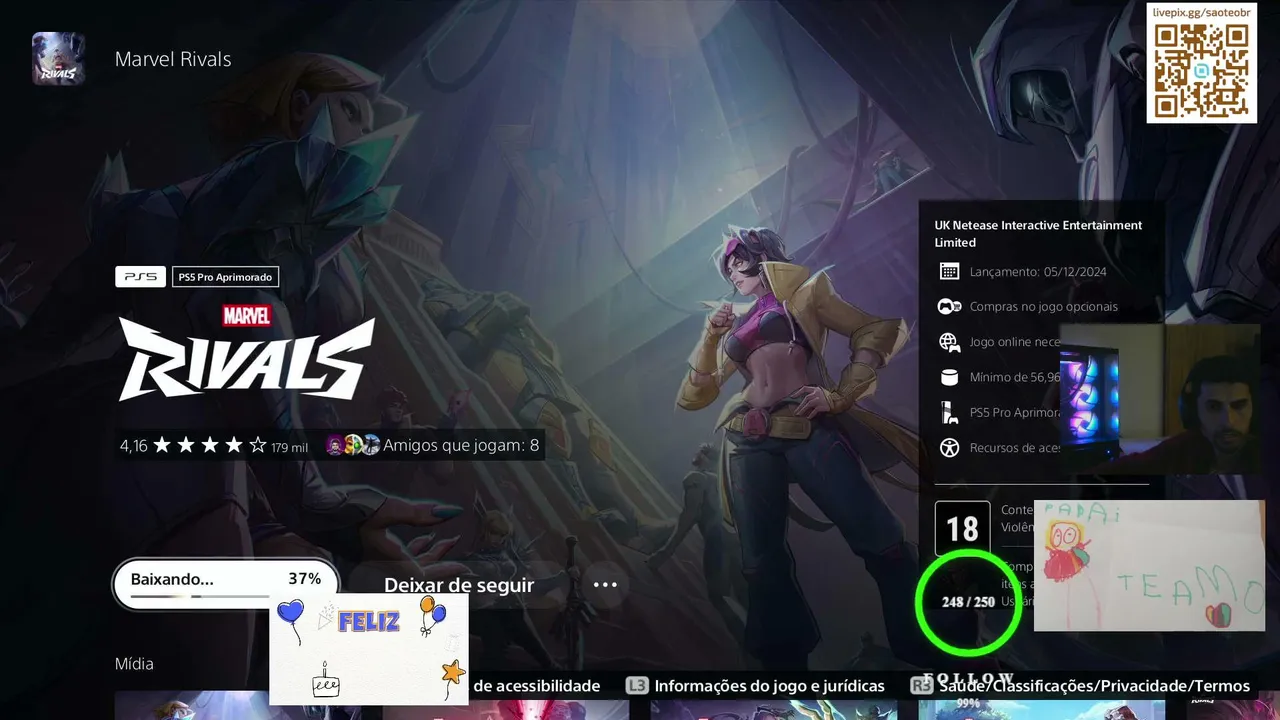Click the R3 button hint icon

click(x=921, y=686)
